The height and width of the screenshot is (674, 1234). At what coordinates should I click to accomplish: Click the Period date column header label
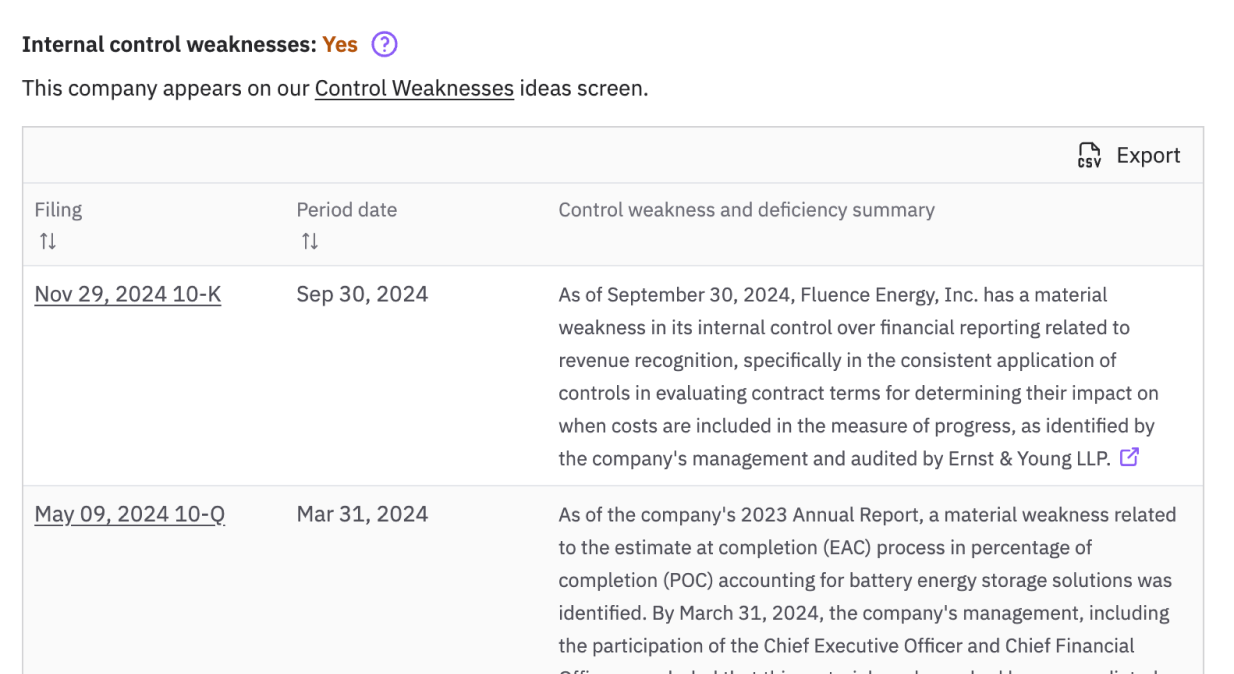point(346,210)
